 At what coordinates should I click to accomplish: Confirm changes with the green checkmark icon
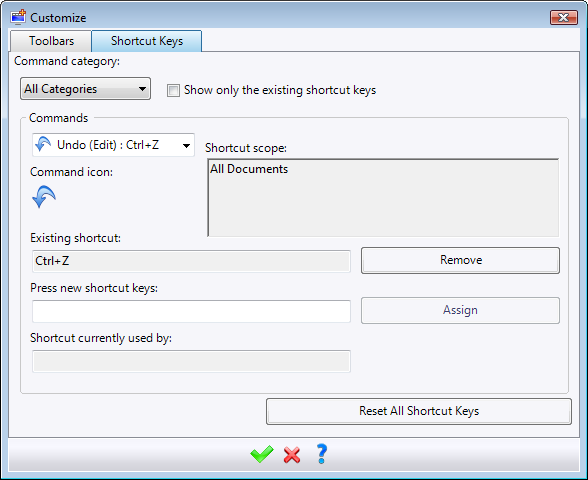tap(262, 454)
